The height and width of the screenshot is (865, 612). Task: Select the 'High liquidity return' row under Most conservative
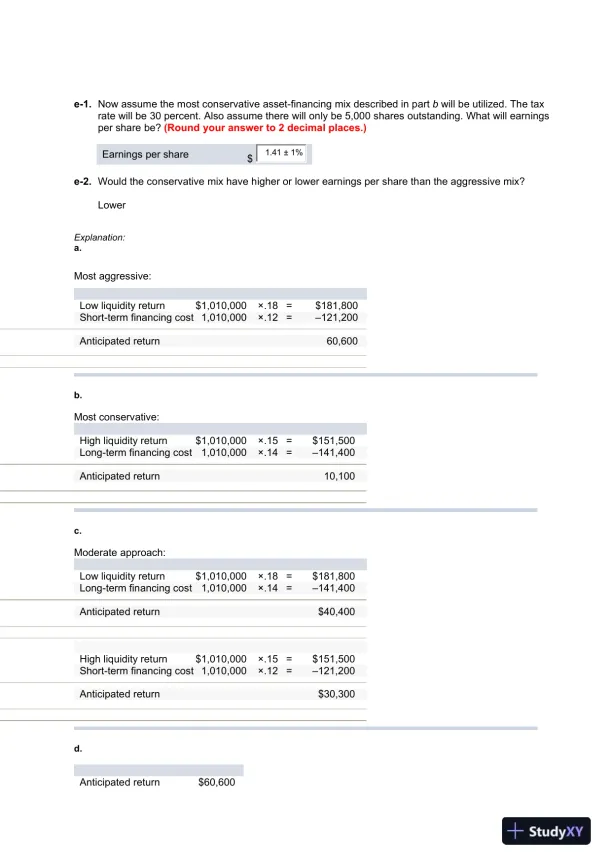(x=124, y=440)
